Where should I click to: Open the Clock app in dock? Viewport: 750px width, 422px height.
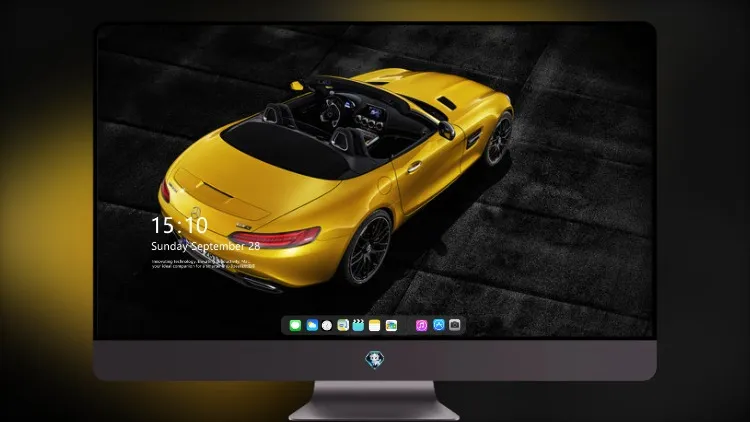(x=327, y=325)
